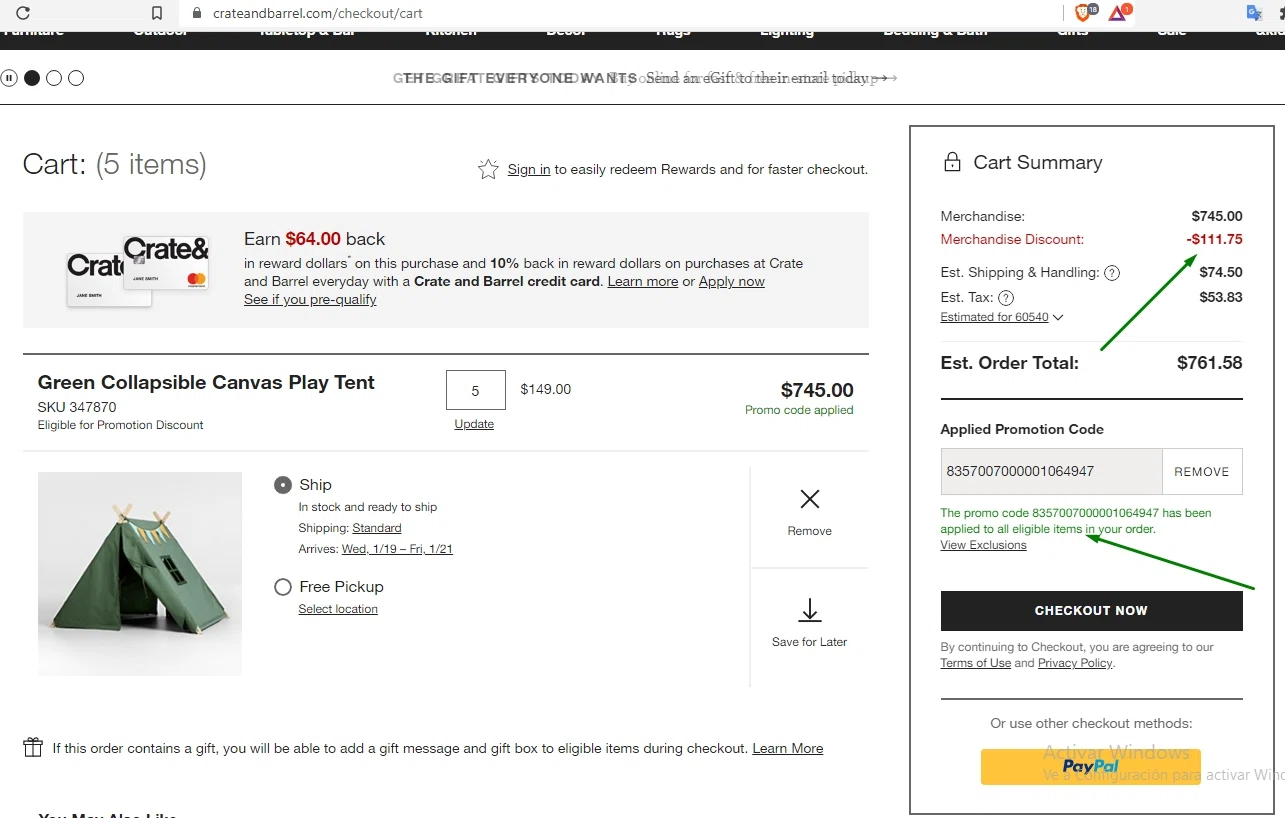Remove the play tent using the X icon
The width and height of the screenshot is (1285, 818).
click(x=810, y=499)
